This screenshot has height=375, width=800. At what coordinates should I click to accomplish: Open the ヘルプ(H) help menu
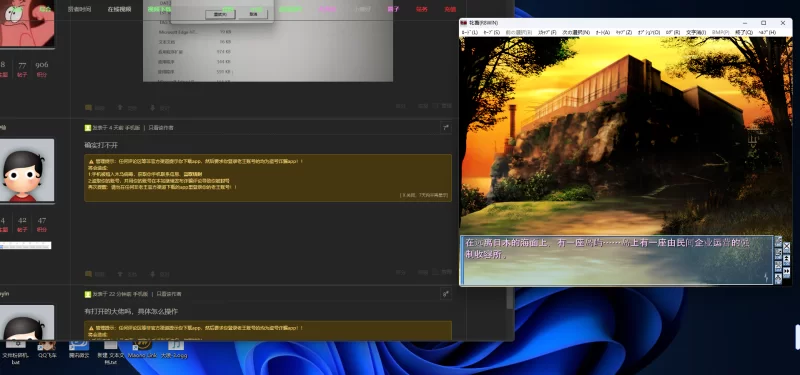coord(766,32)
